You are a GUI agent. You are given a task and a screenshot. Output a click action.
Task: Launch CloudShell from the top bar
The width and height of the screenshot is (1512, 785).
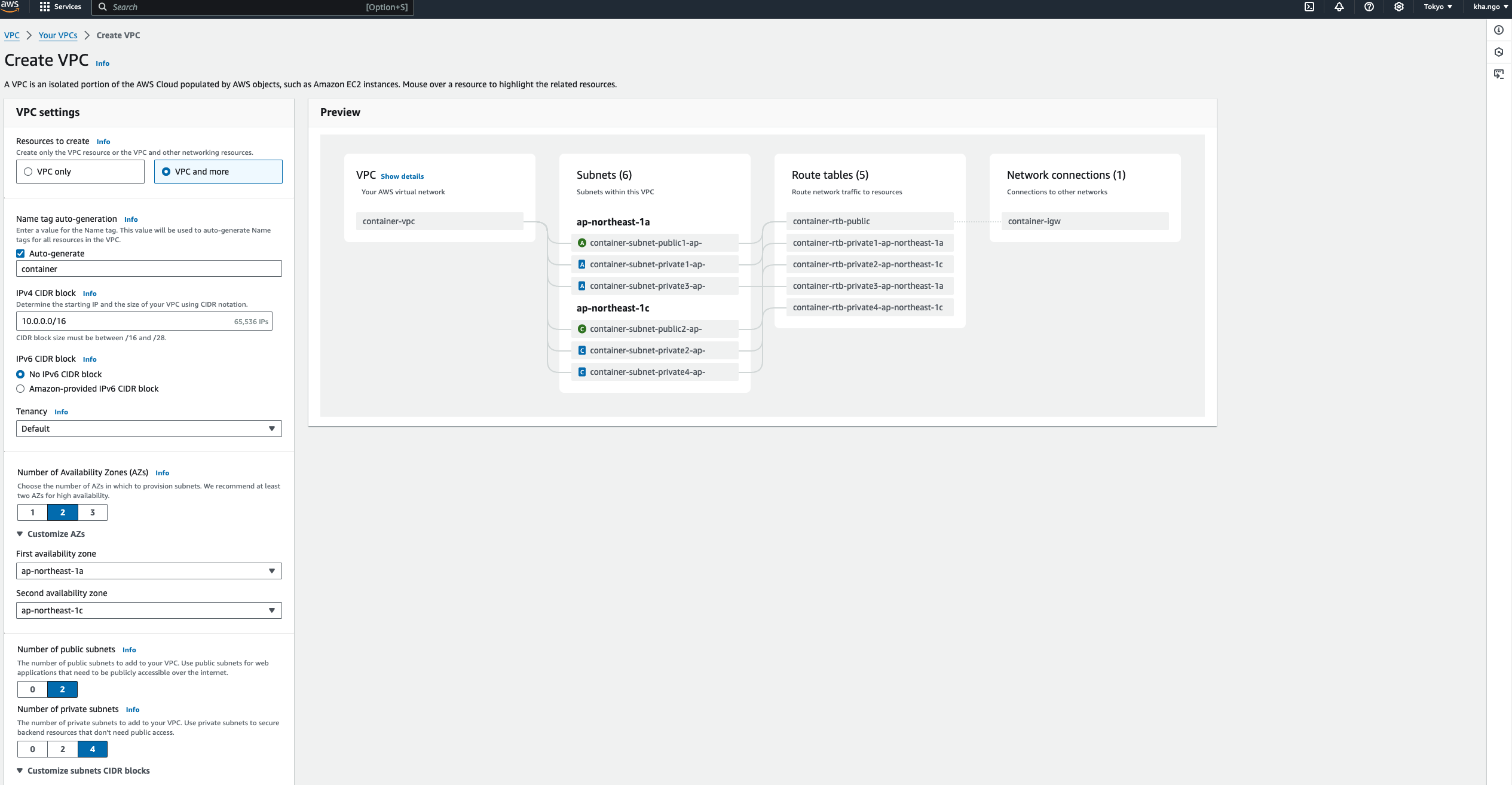[1309, 7]
